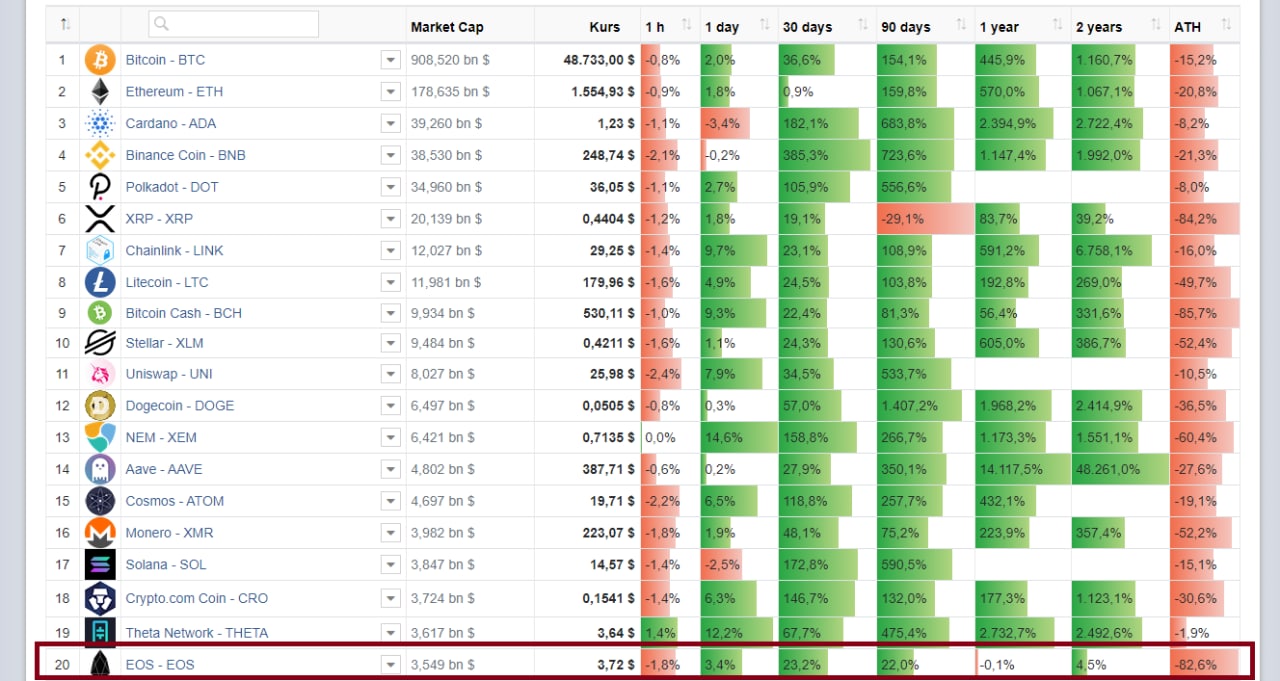
Task: Click Bitcoin market cap 908,520 bn $
Action: (451, 60)
